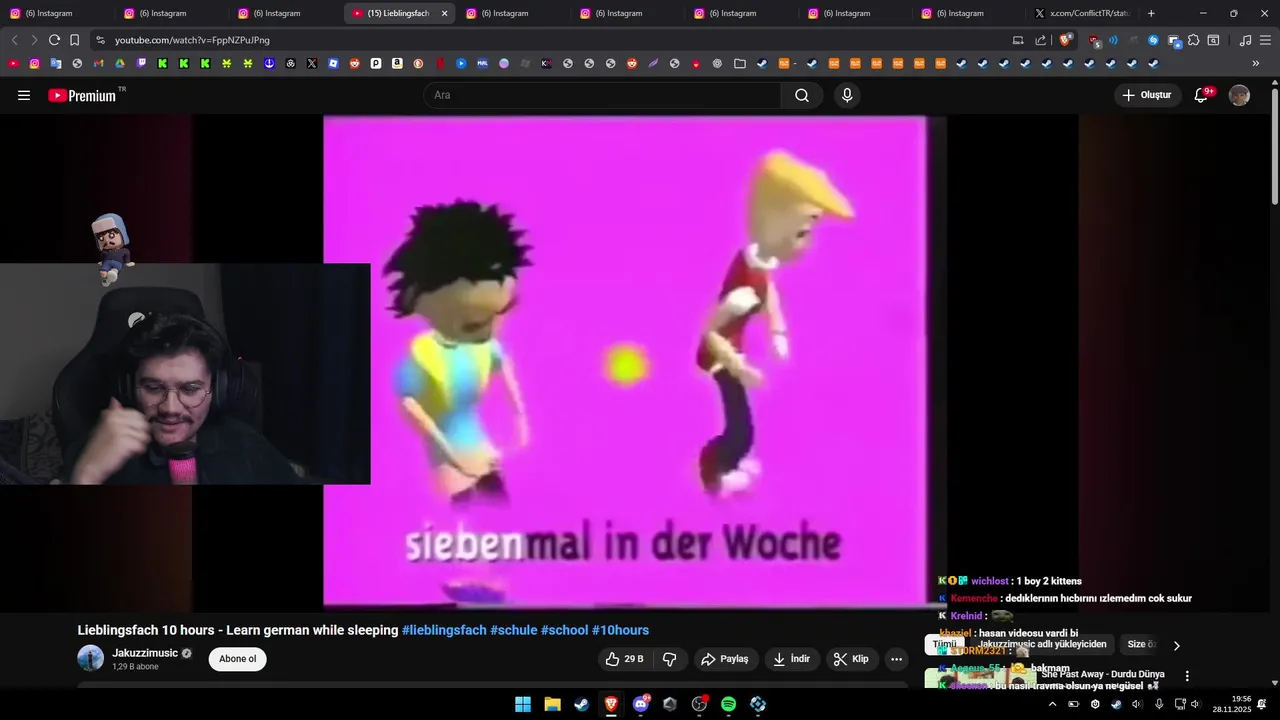Viewport: 1280px width, 720px height.
Task: Open Gmail bookmark in bookmarks bar
Action: (x=98, y=63)
